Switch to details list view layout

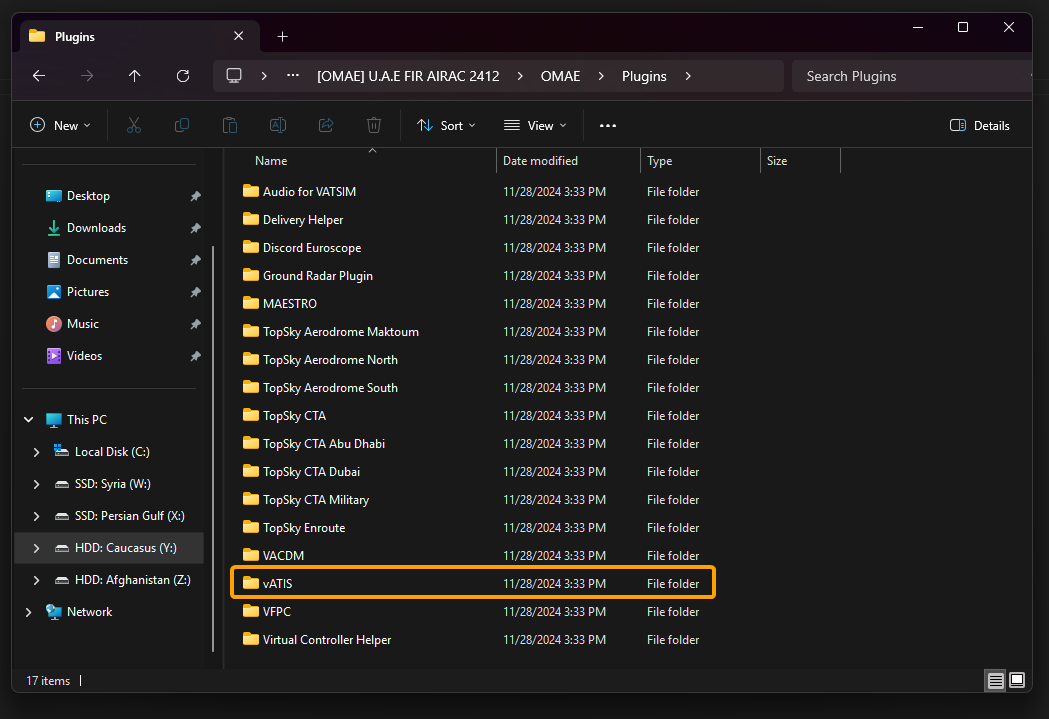click(x=995, y=680)
